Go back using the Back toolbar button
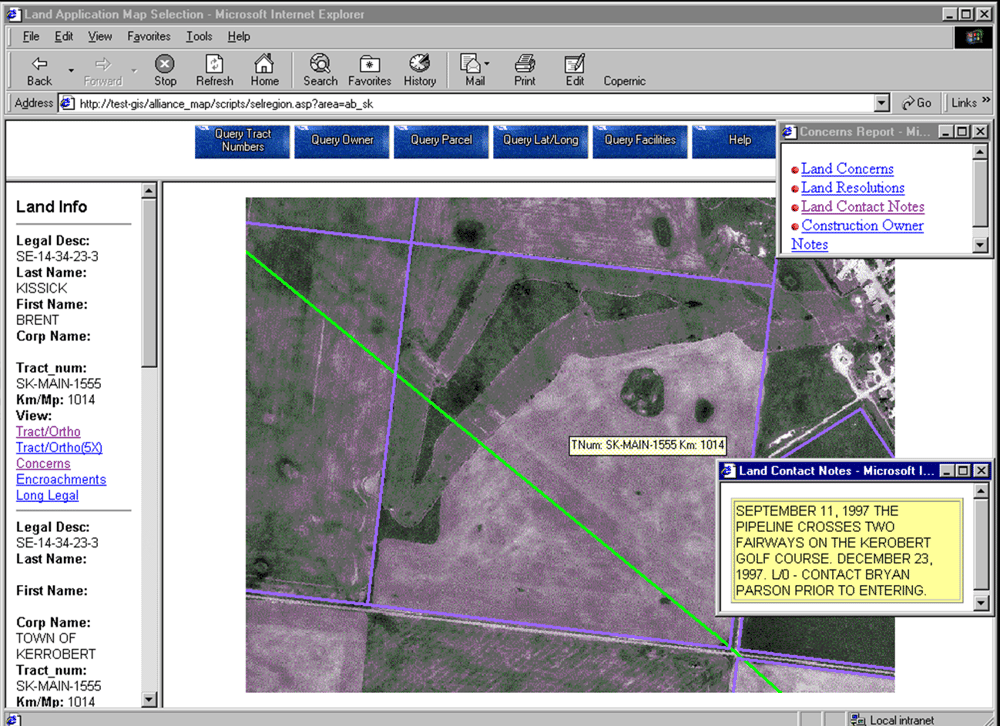 pos(40,70)
